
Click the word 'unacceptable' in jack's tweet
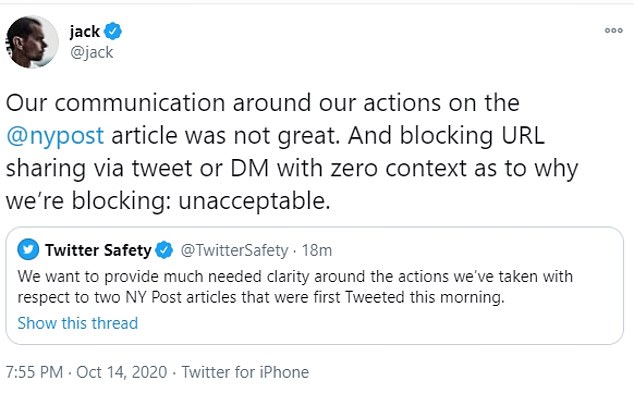pos(254,201)
